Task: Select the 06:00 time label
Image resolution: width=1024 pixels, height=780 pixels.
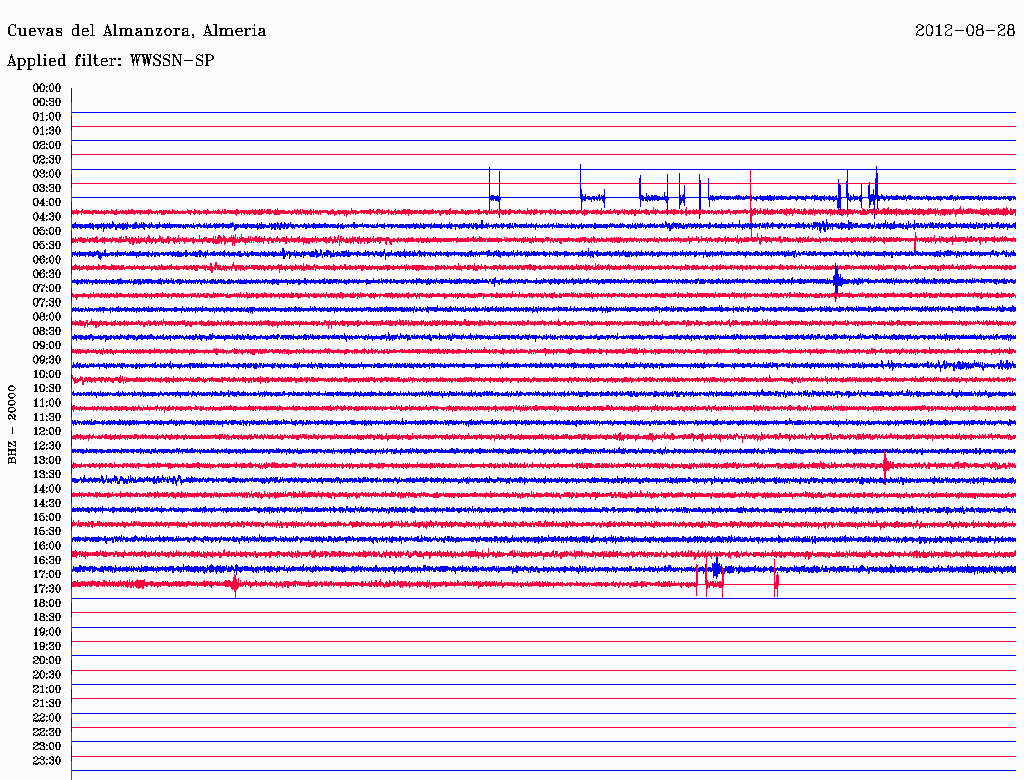Action: point(47,260)
